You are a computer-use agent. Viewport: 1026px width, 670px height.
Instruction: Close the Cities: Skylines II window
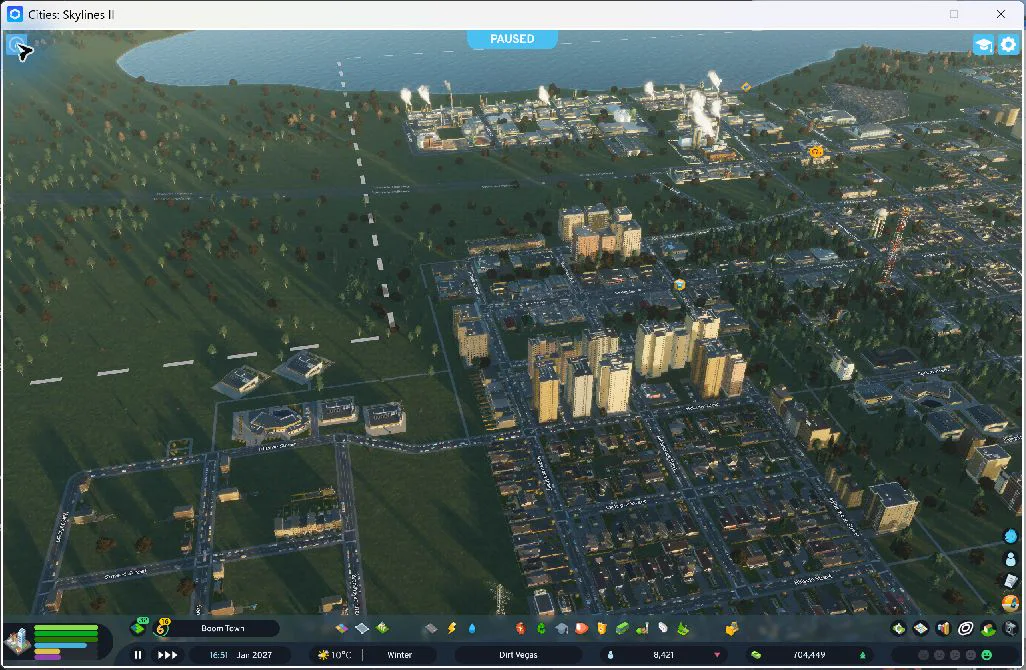[x=1000, y=14]
